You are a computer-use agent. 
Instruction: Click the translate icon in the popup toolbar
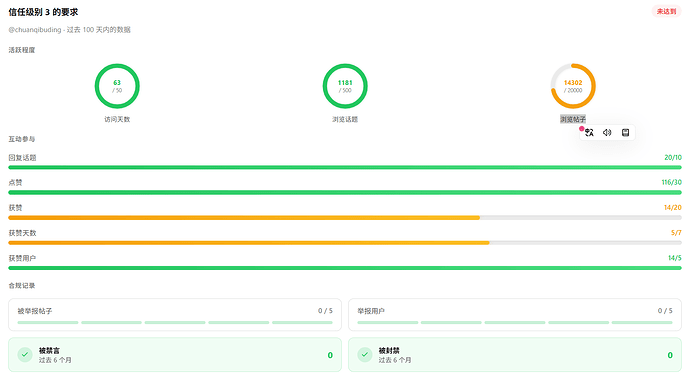click(590, 133)
